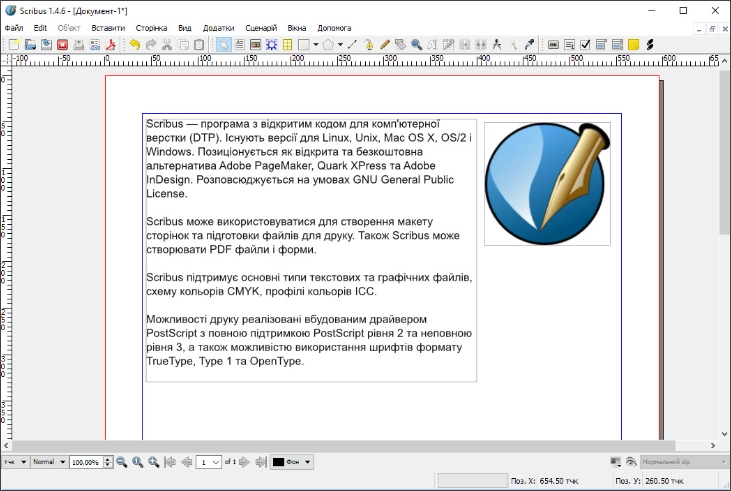This screenshot has height=491, width=731.
Task: Insert PDF push button (OK icon)
Action: point(553,45)
